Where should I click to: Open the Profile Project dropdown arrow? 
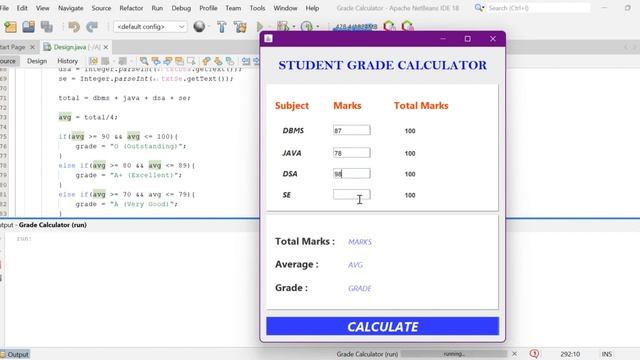(x=318, y=27)
